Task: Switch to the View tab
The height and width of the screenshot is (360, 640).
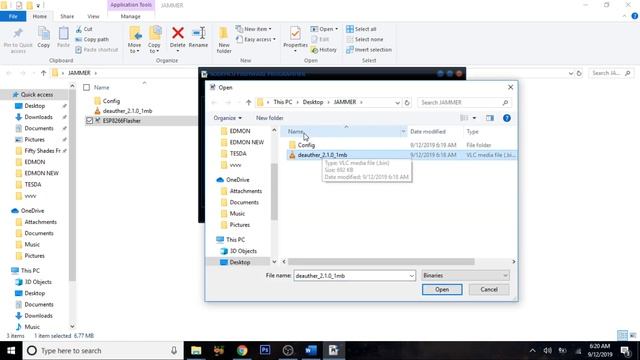Action: [x=93, y=16]
